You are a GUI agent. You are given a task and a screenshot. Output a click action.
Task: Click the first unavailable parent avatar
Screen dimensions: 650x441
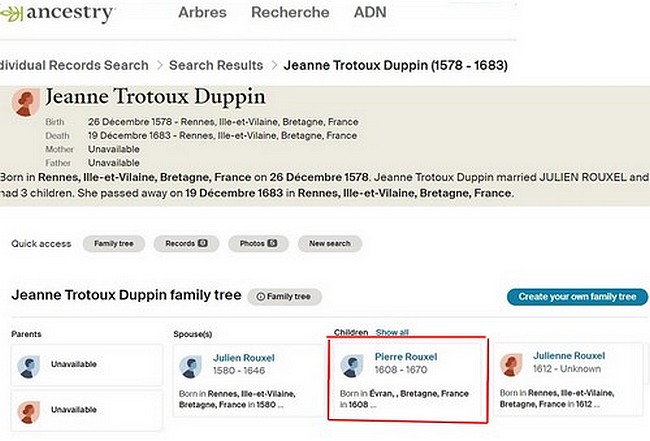coord(29,365)
